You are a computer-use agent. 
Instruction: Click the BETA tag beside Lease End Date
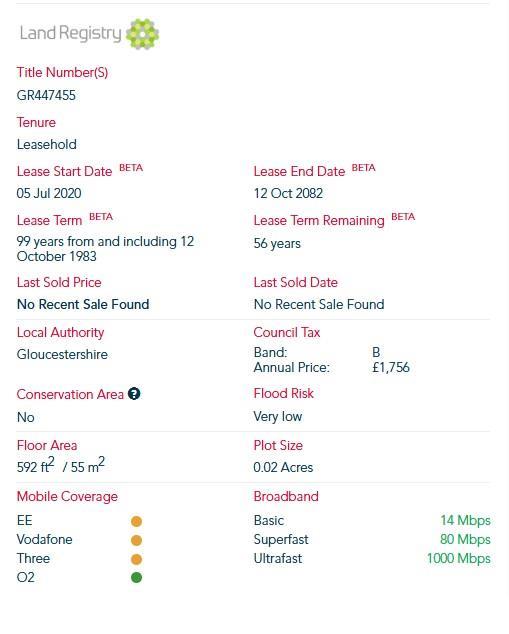click(x=363, y=168)
